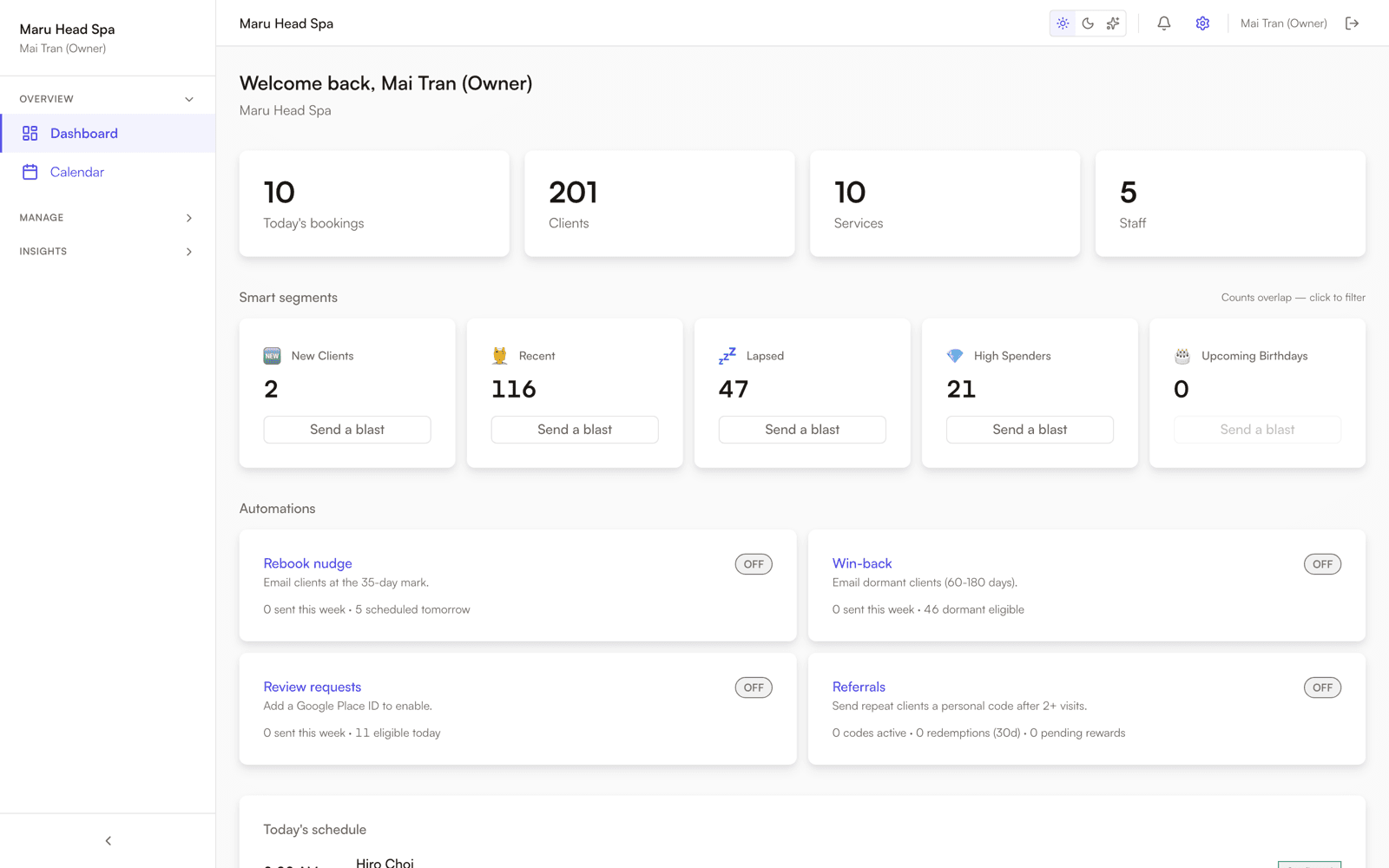
Task: Click the Calendar icon in sidebar
Action: [x=30, y=172]
